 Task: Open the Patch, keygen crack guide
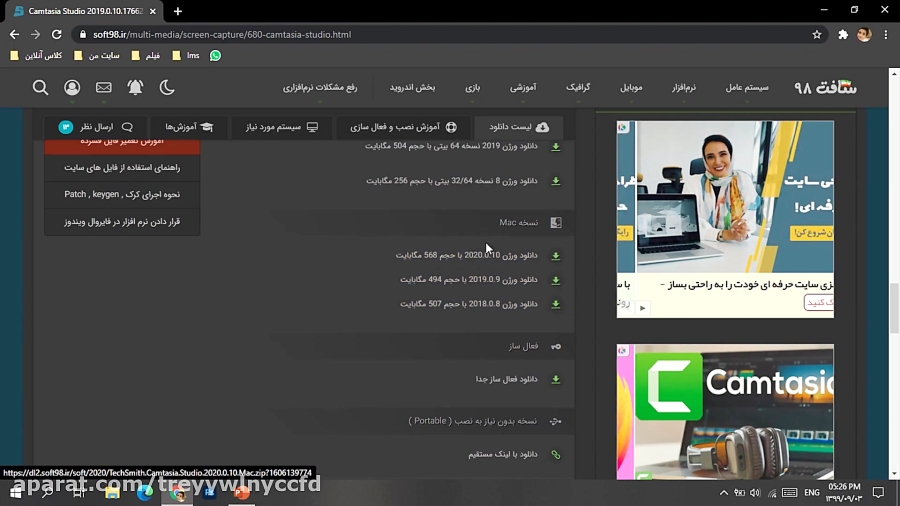pos(122,194)
